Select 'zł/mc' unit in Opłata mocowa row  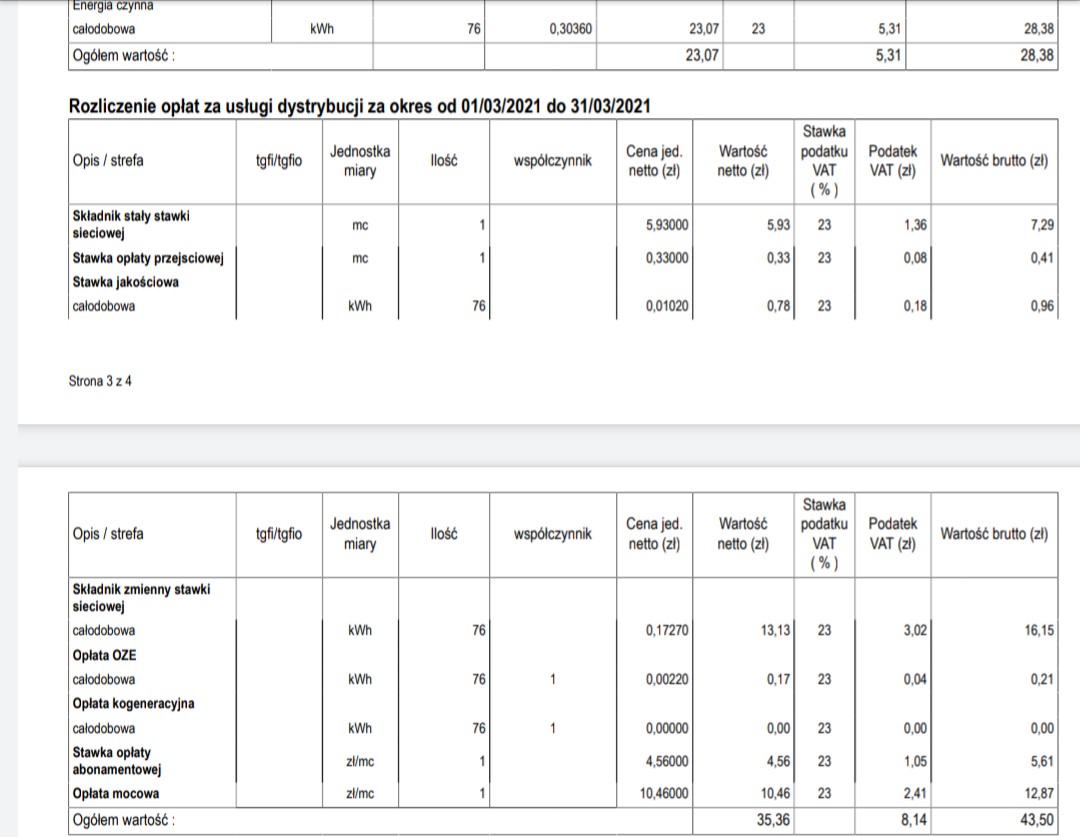(360, 794)
